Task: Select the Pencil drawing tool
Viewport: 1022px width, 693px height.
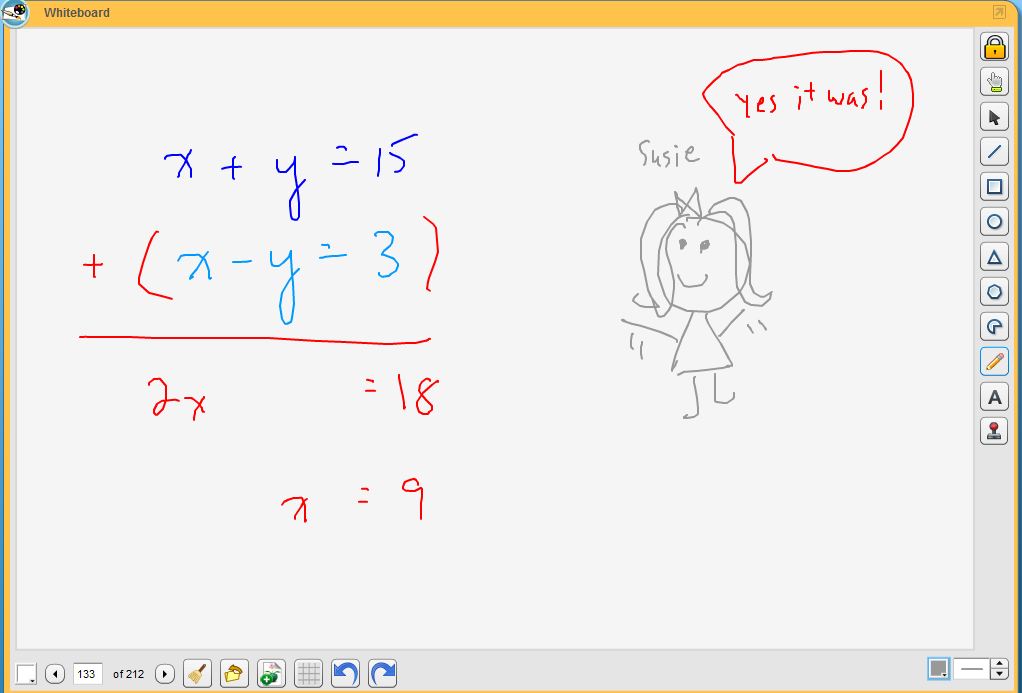Action: (x=994, y=362)
